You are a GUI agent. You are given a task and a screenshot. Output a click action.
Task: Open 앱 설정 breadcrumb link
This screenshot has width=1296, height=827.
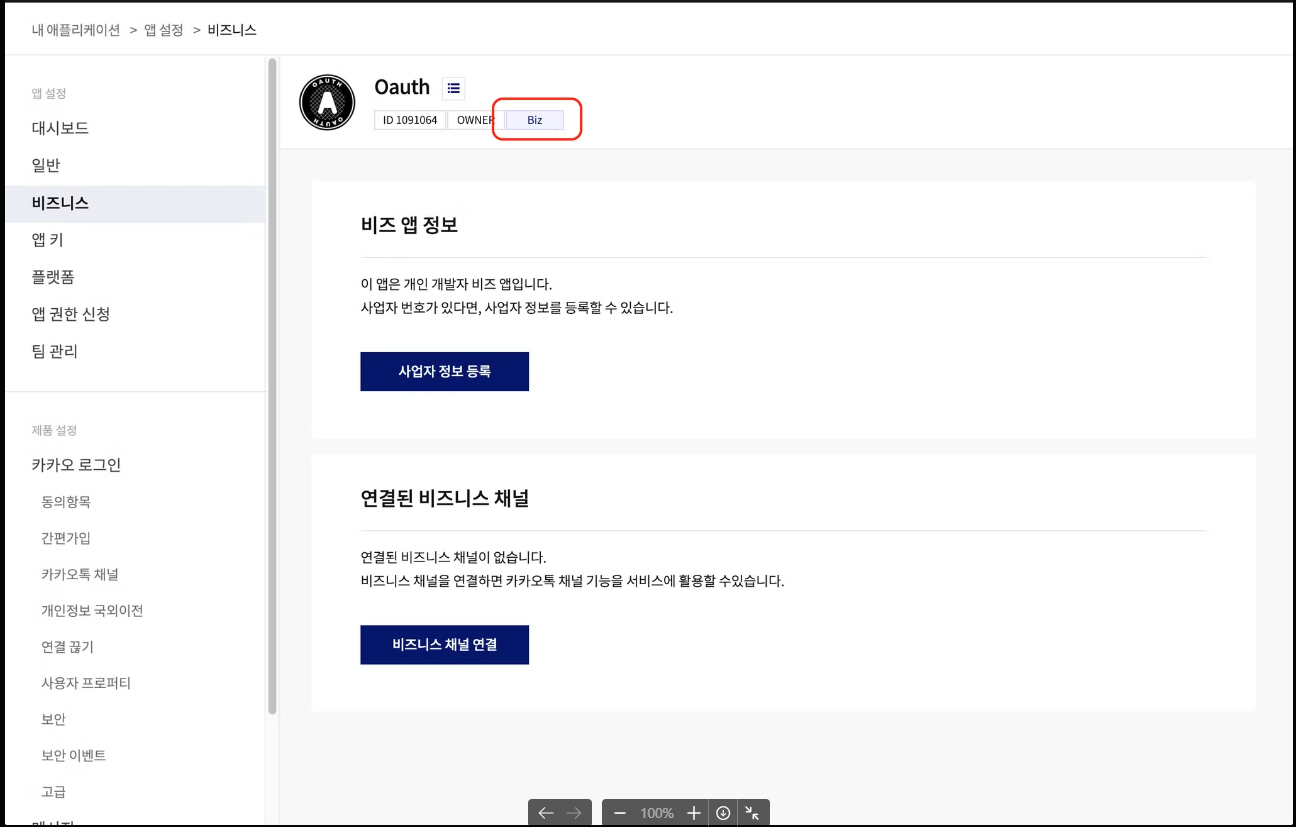pyautogui.click(x=164, y=30)
